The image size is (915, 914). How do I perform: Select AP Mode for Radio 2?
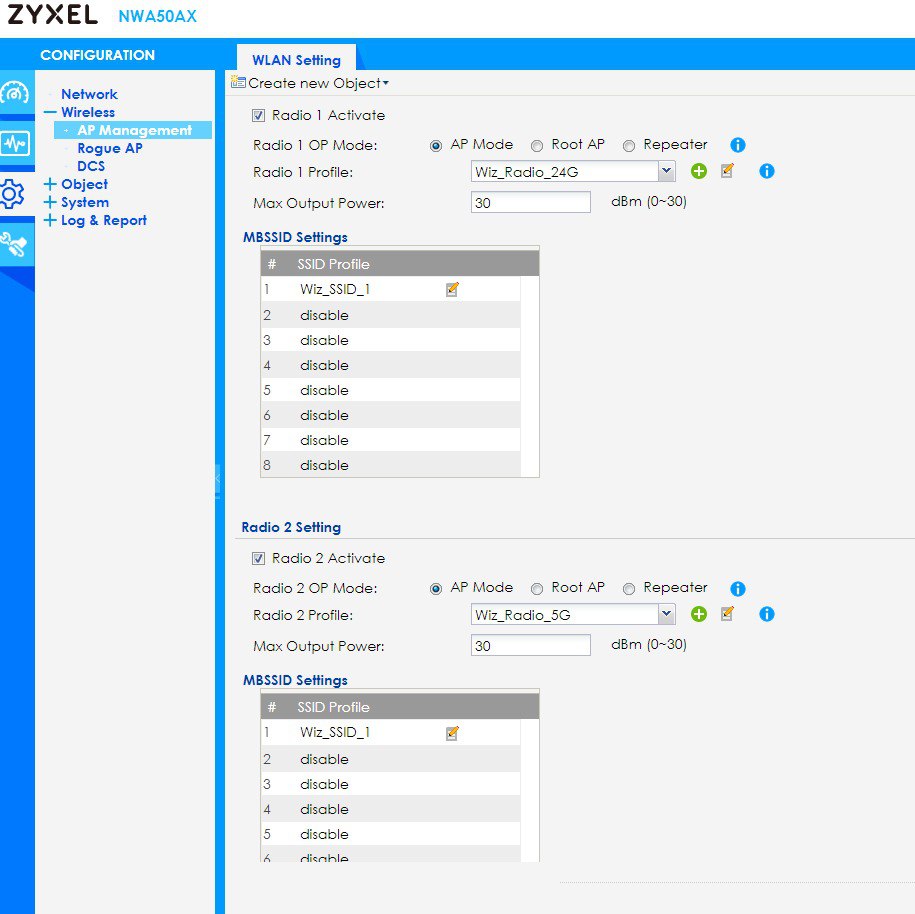tap(436, 589)
